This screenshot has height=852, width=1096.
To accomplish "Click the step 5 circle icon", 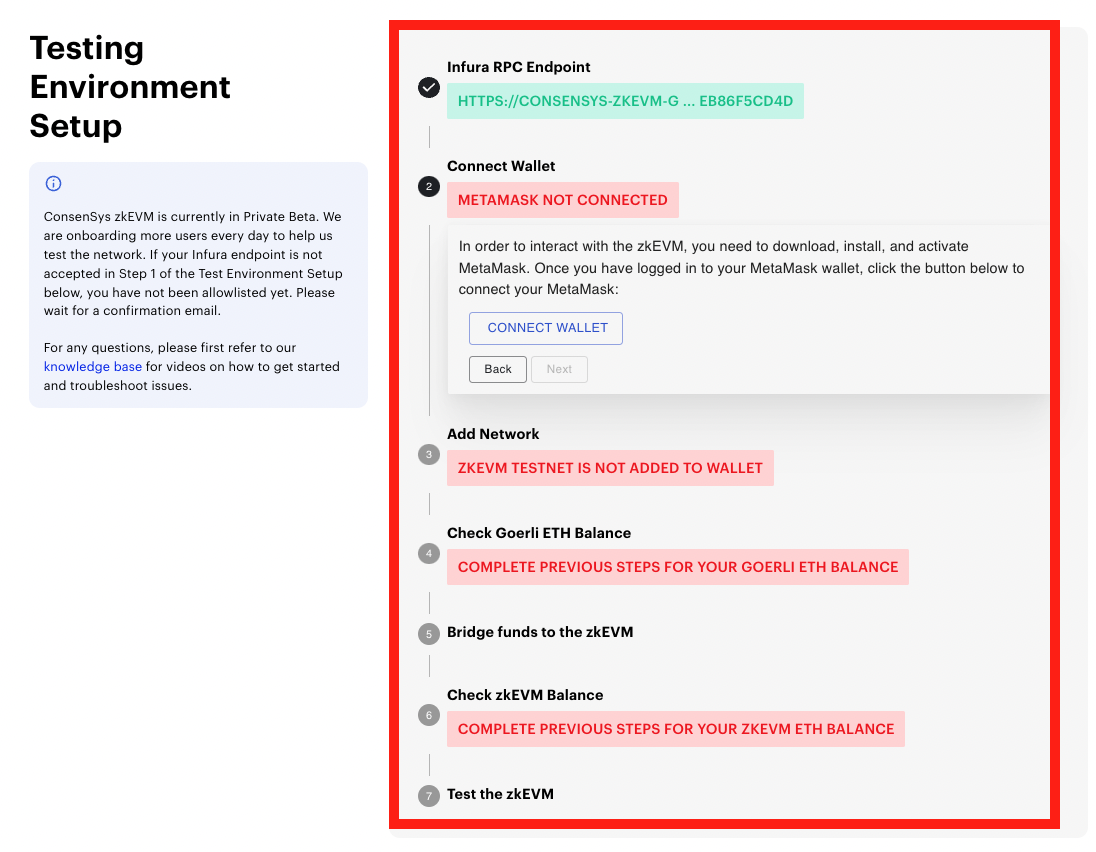I will 428,634.
